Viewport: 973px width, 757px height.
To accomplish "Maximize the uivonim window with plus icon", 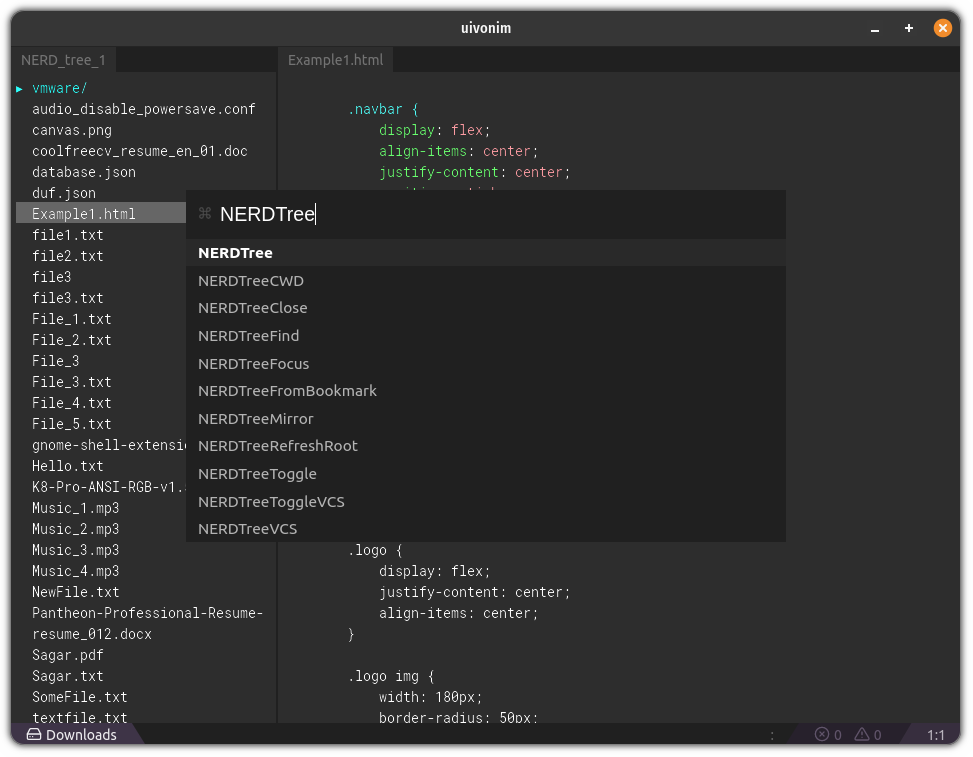I will point(909,29).
